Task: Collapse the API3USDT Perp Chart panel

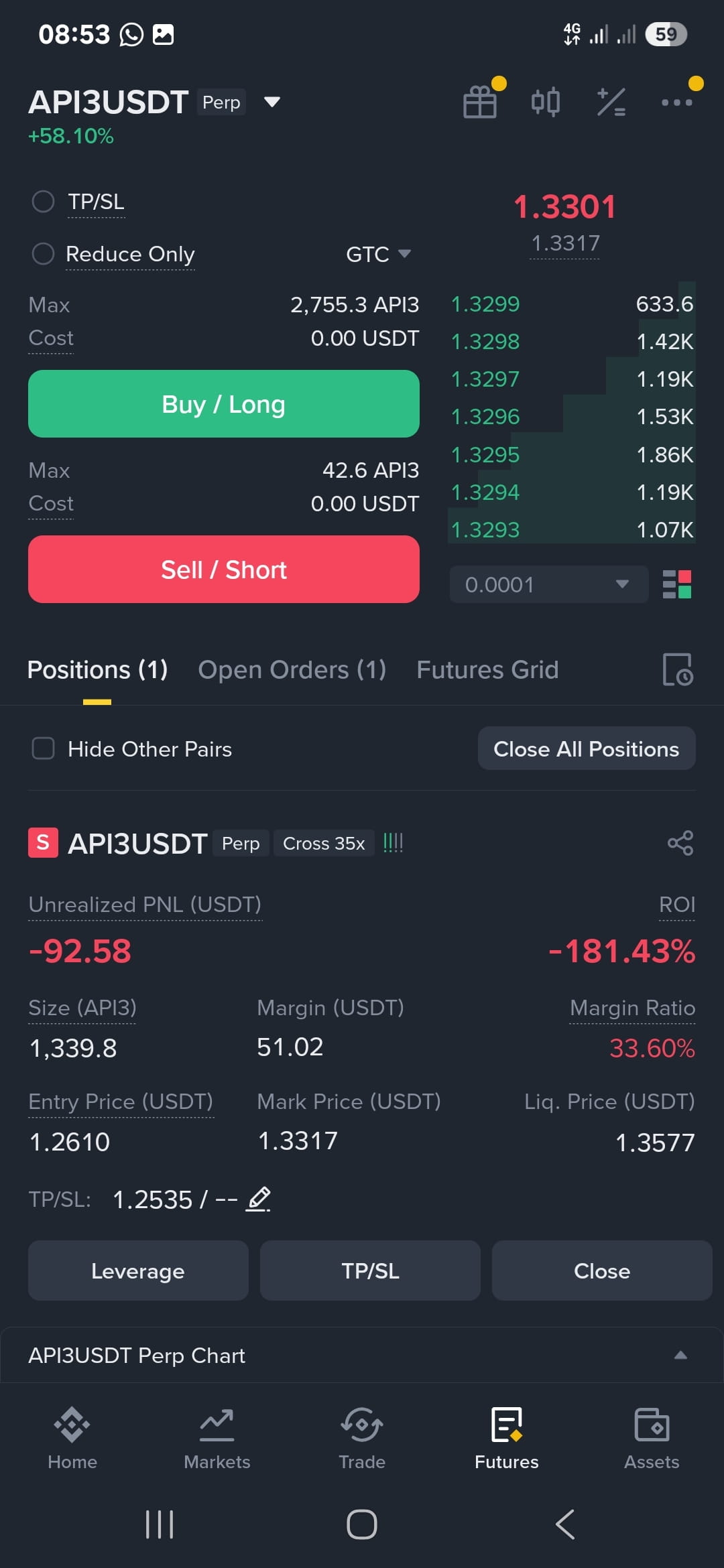Action: click(680, 1355)
